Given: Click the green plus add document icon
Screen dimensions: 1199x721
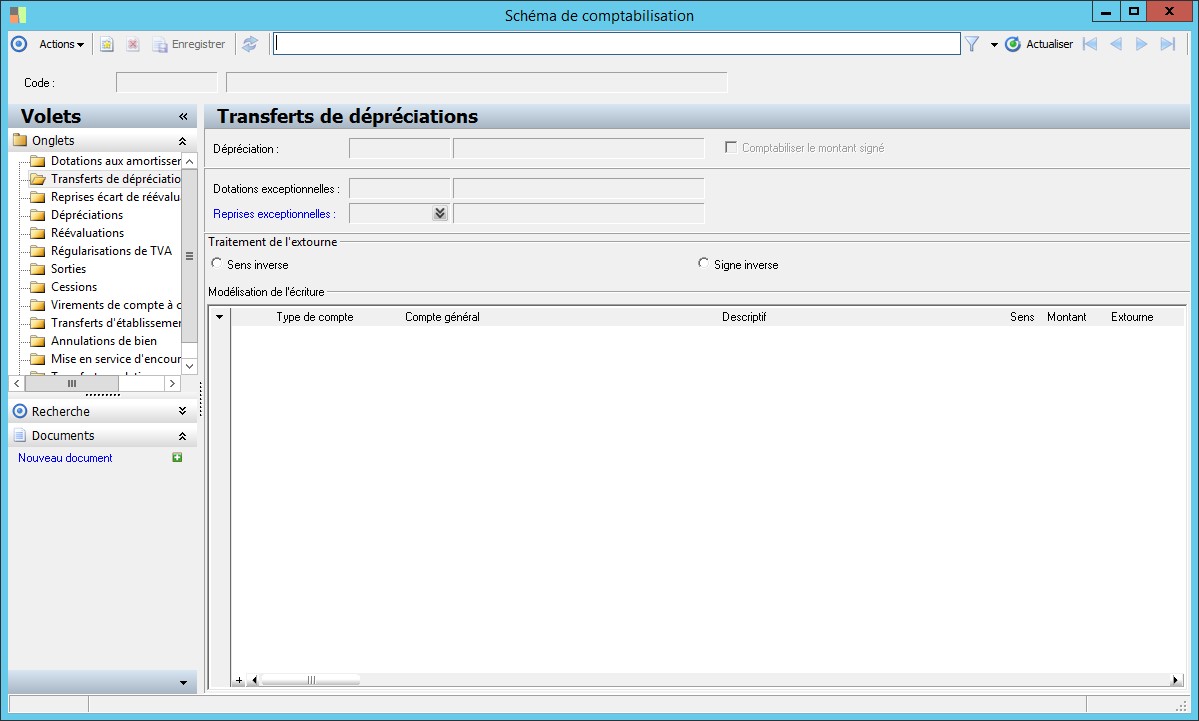Looking at the screenshot, I should [177, 457].
